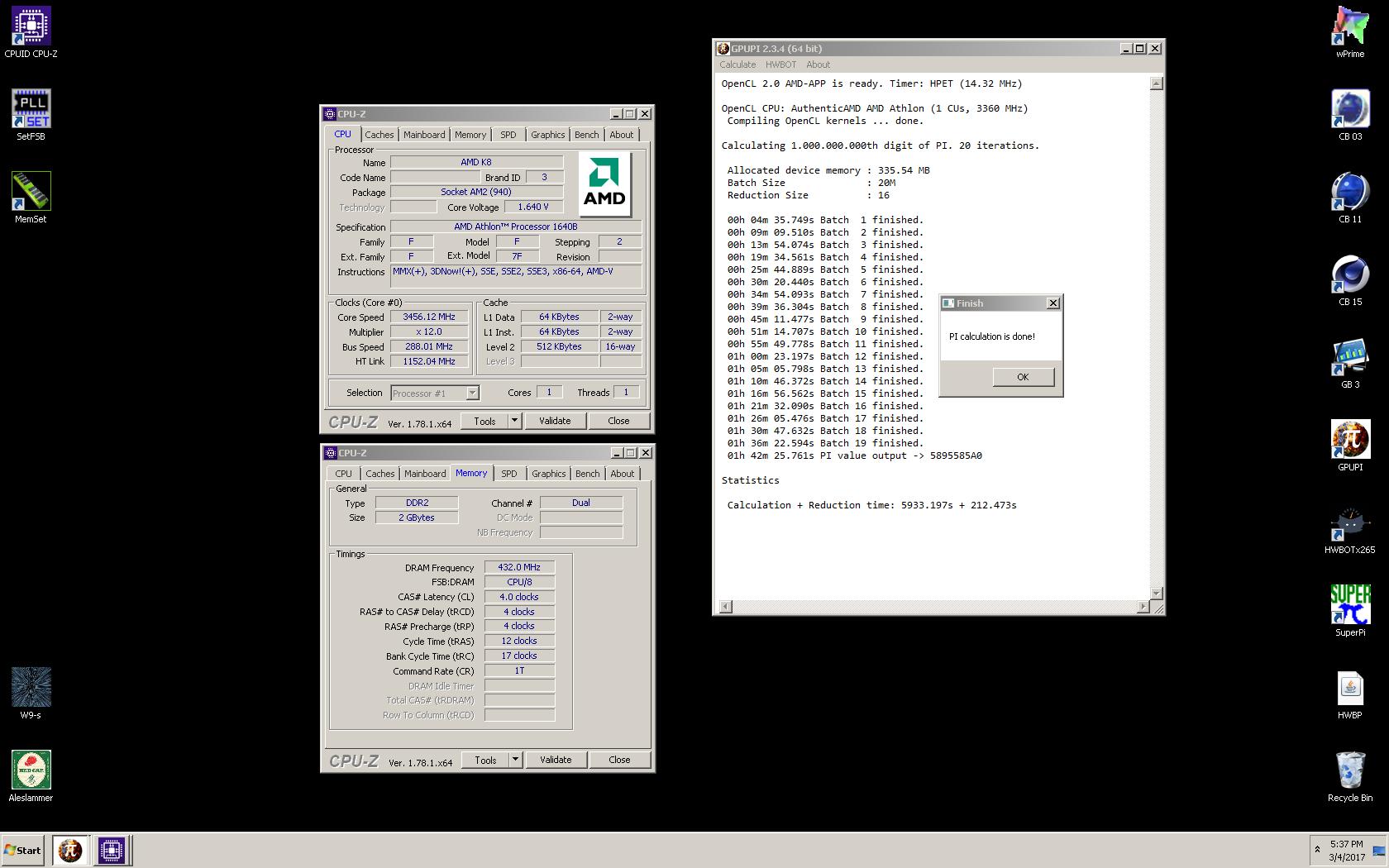Open the GPUPI desktop icon
Image resolution: width=1389 pixels, height=868 pixels.
click(x=1350, y=446)
